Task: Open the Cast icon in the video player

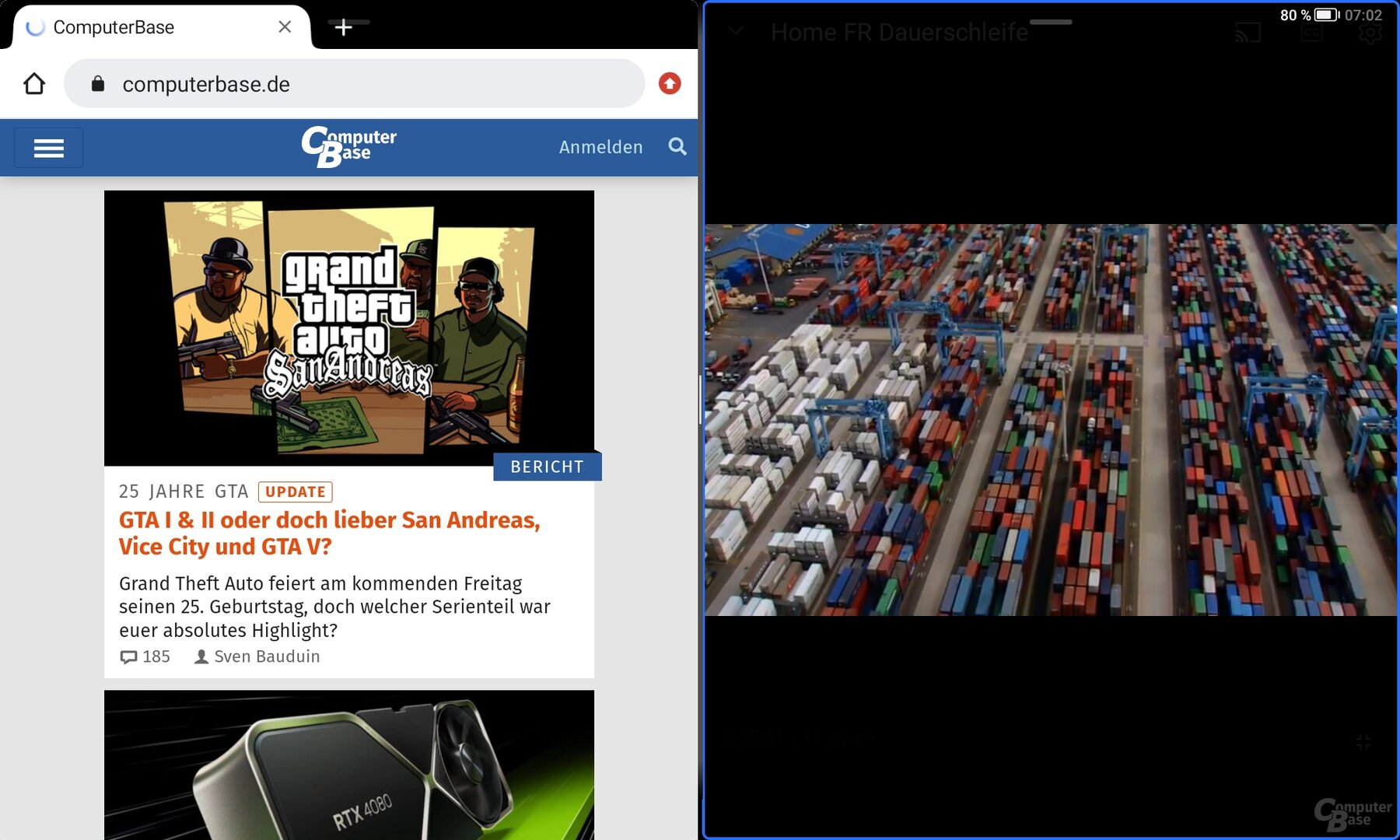Action: tap(1248, 33)
